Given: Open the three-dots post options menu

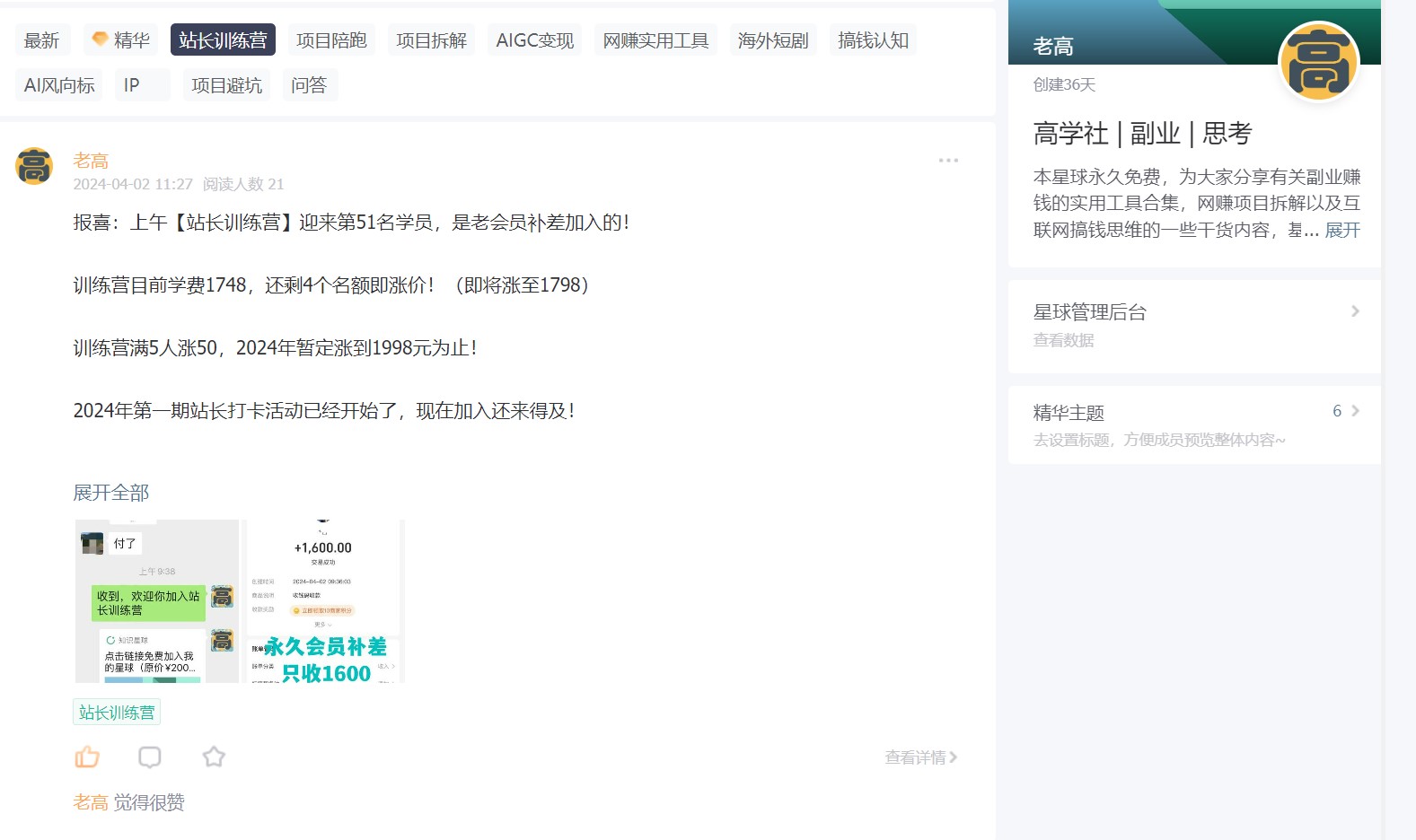Looking at the screenshot, I should 948,161.
